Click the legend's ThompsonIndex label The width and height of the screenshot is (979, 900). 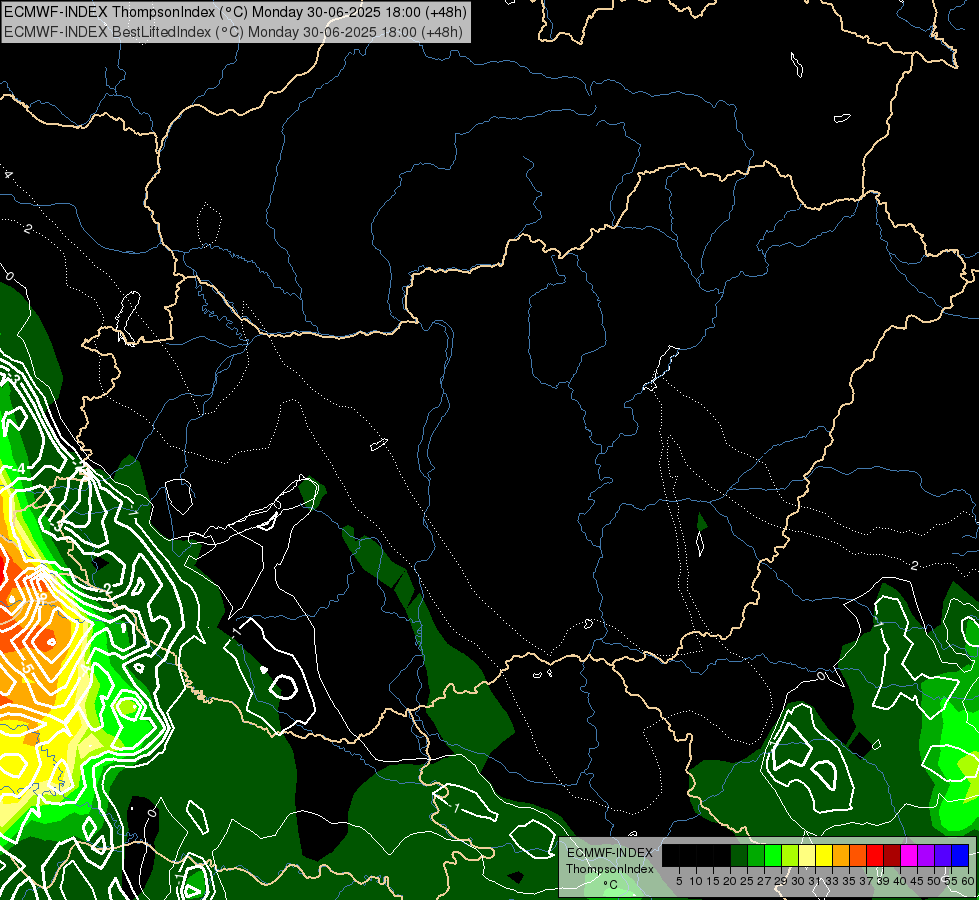(610, 869)
